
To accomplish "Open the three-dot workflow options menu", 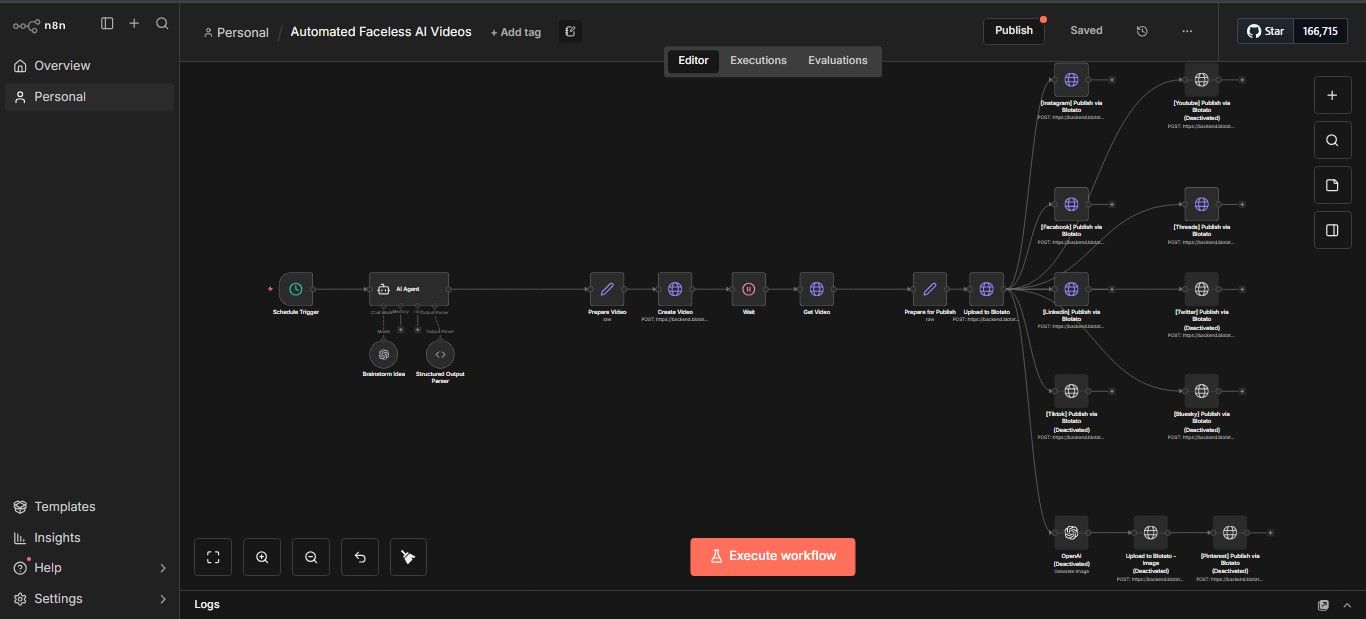I will (x=1187, y=31).
